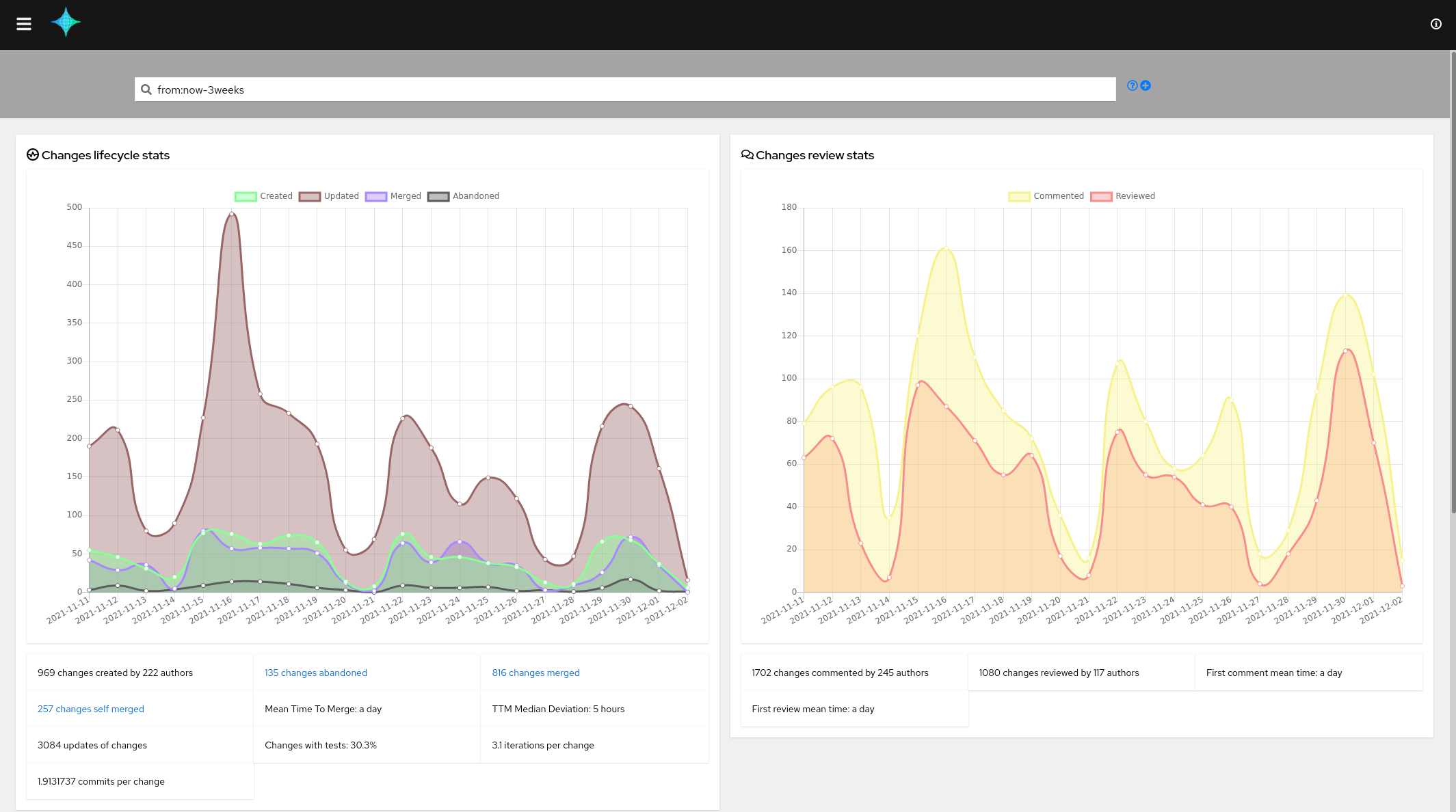Toggle the Created series in legend
This screenshot has width=1456, height=812.
[x=264, y=196]
